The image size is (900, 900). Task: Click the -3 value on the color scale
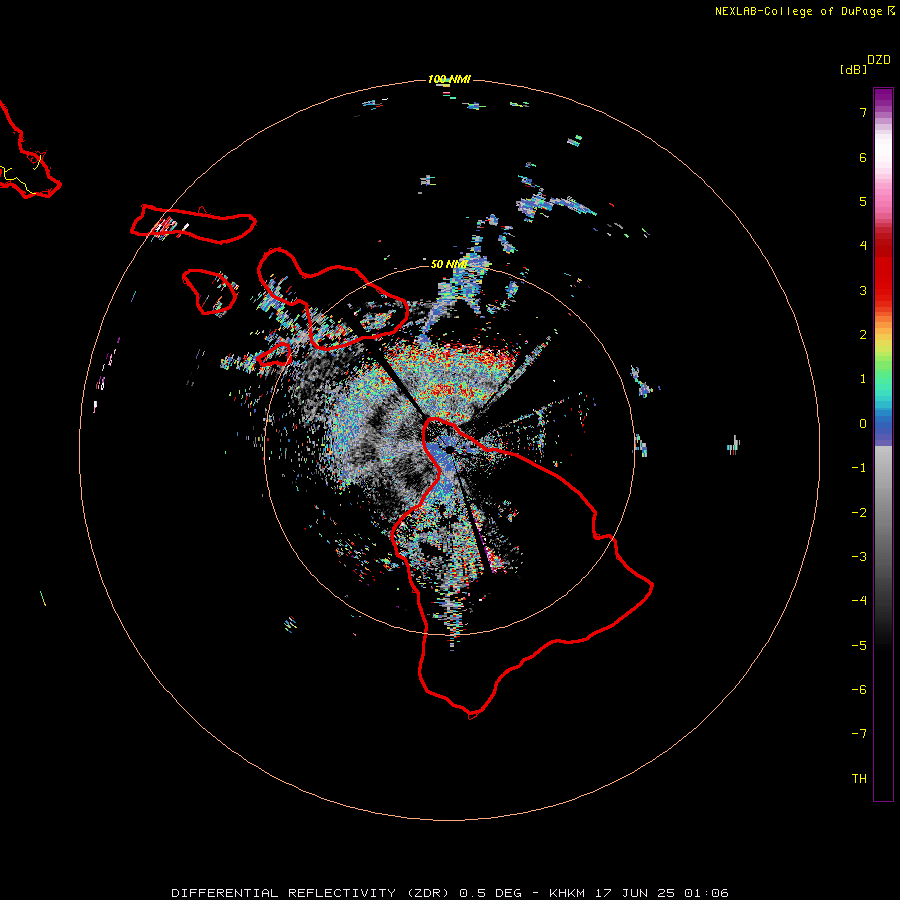click(859, 557)
